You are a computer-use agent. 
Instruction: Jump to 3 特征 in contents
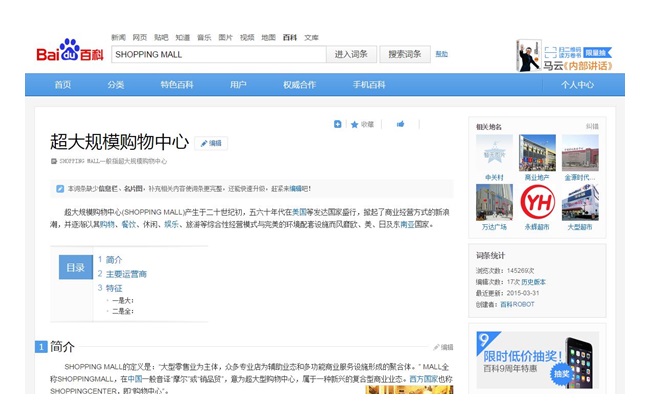(110, 288)
